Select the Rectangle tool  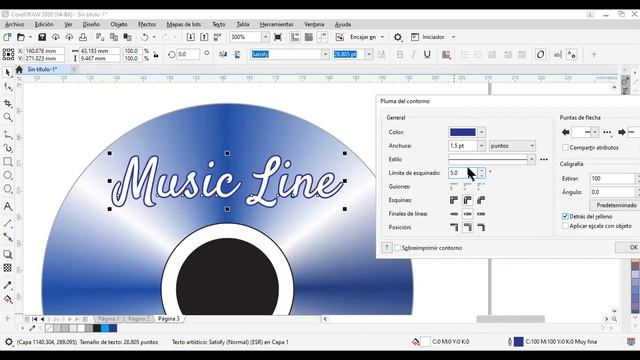(x=7, y=162)
